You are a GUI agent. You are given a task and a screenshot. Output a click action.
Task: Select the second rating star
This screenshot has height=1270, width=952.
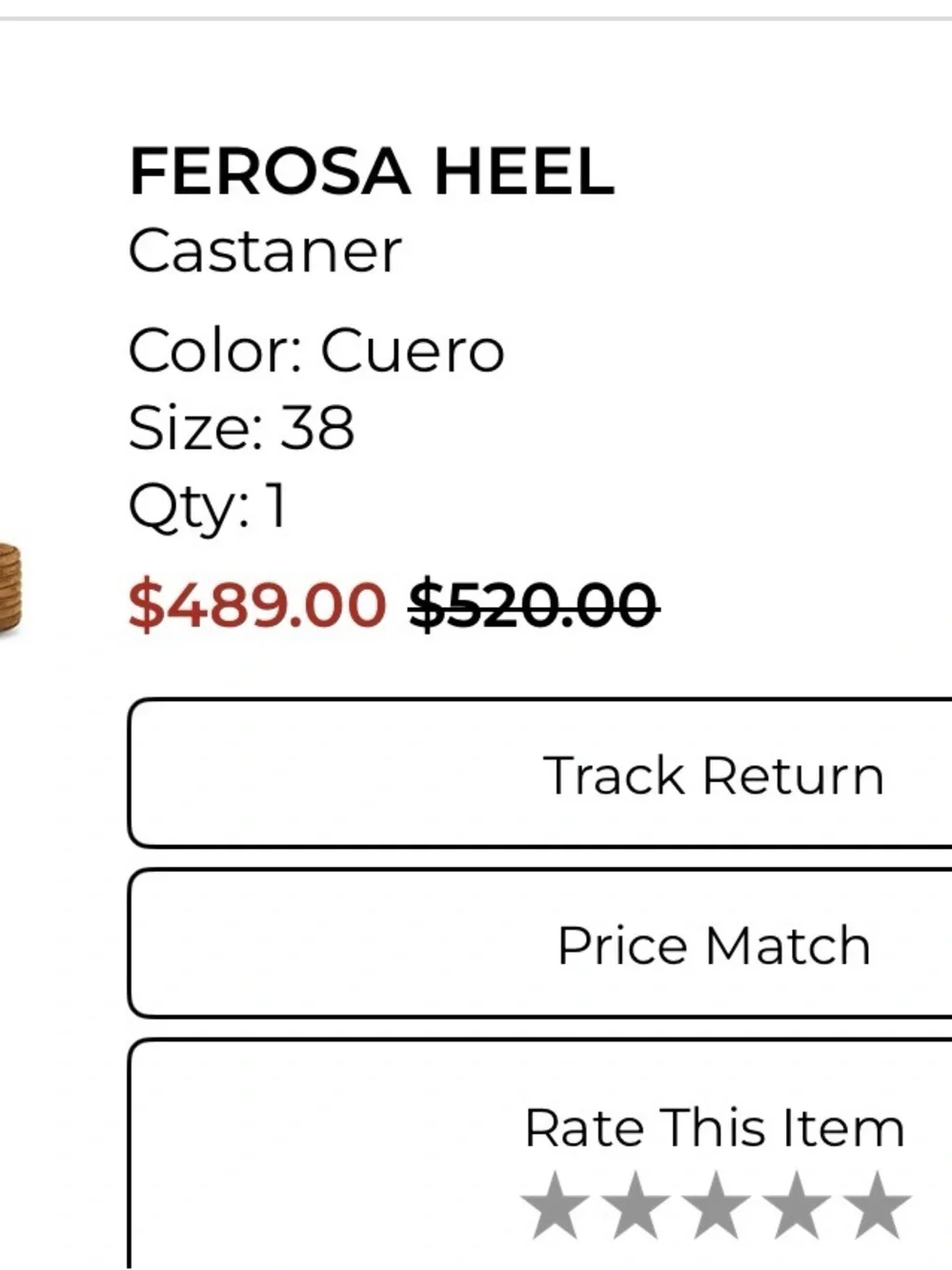click(636, 1206)
